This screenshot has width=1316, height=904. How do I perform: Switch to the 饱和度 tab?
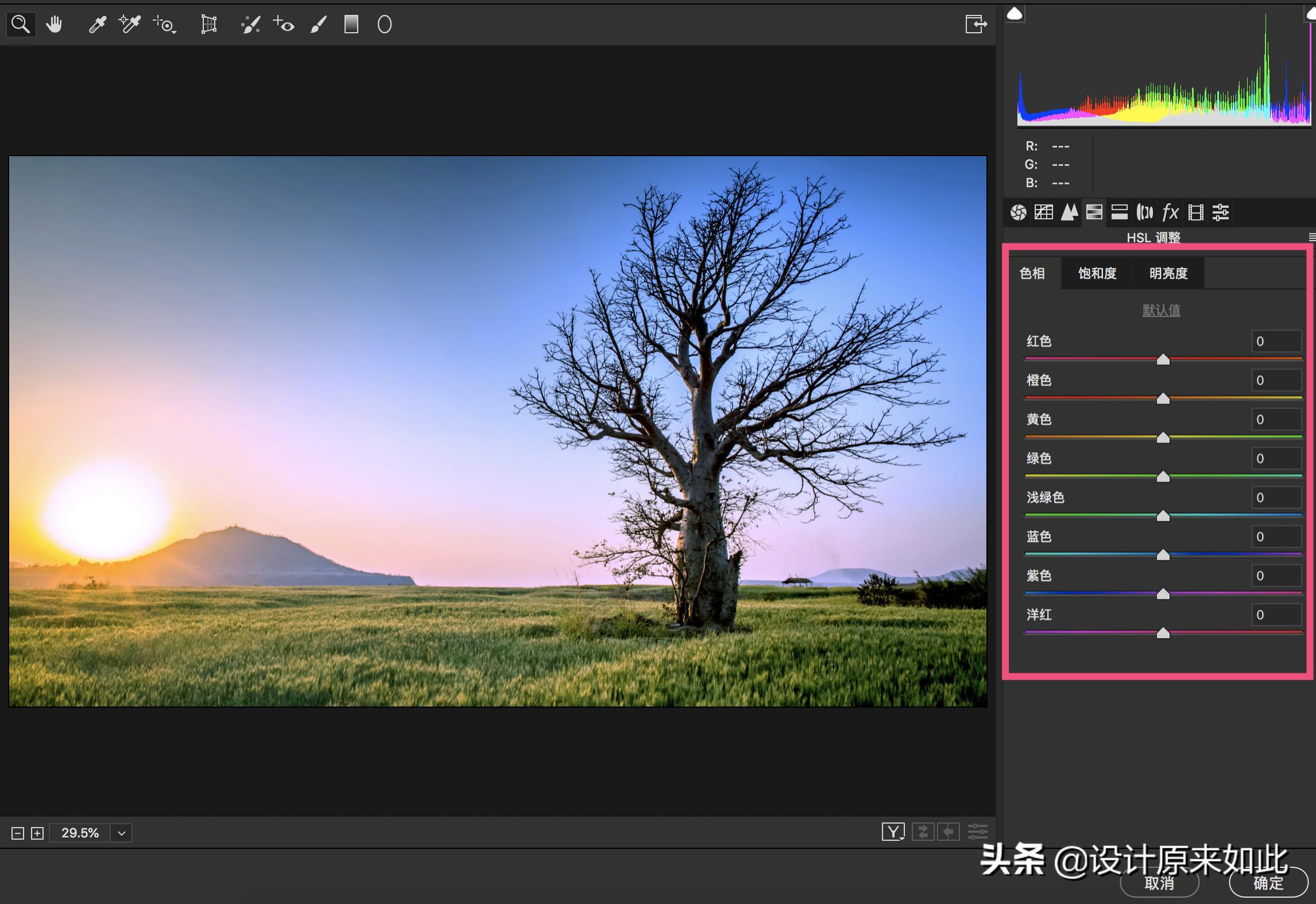[1097, 273]
